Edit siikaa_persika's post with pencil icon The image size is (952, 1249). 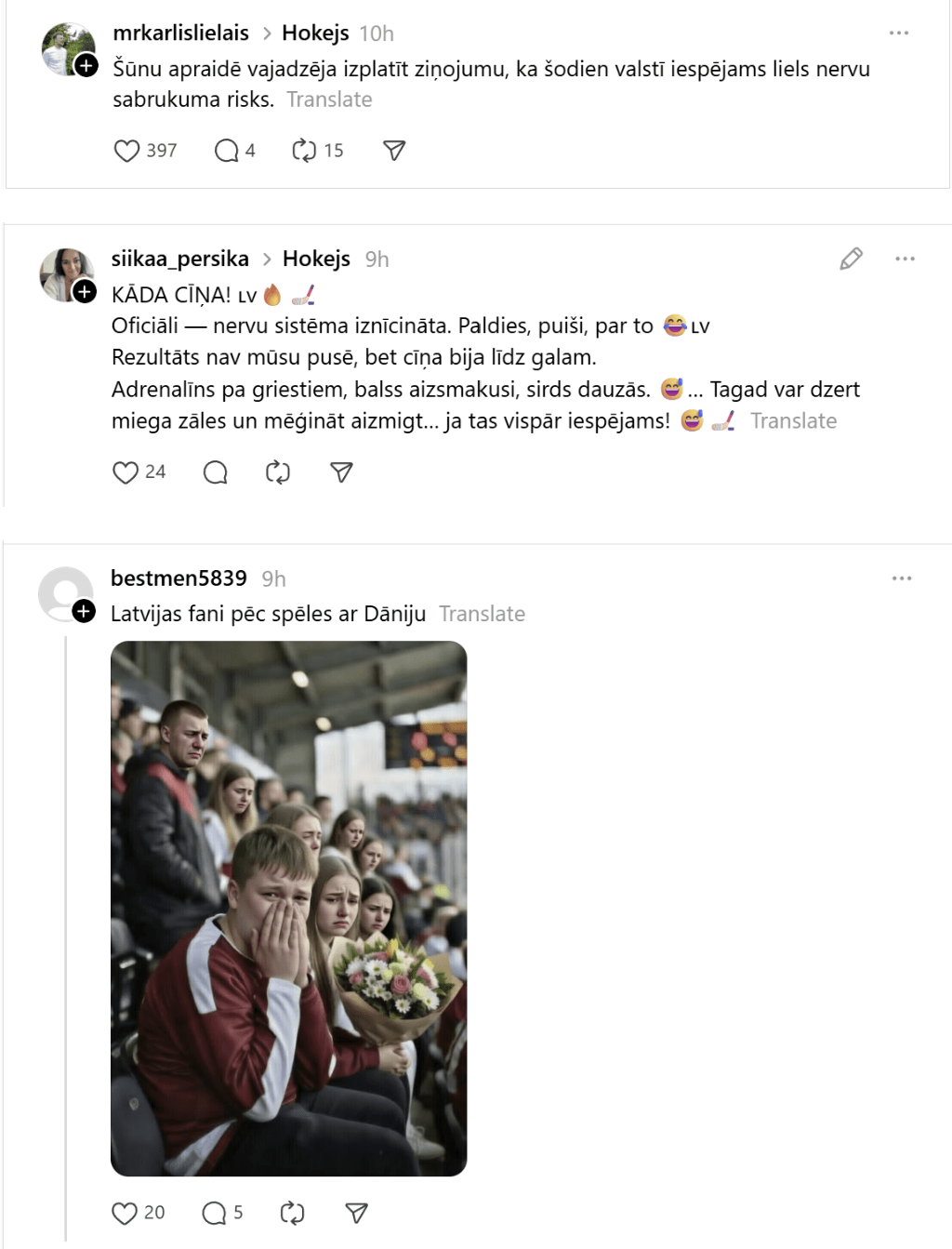pyautogui.click(x=851, y=259)
